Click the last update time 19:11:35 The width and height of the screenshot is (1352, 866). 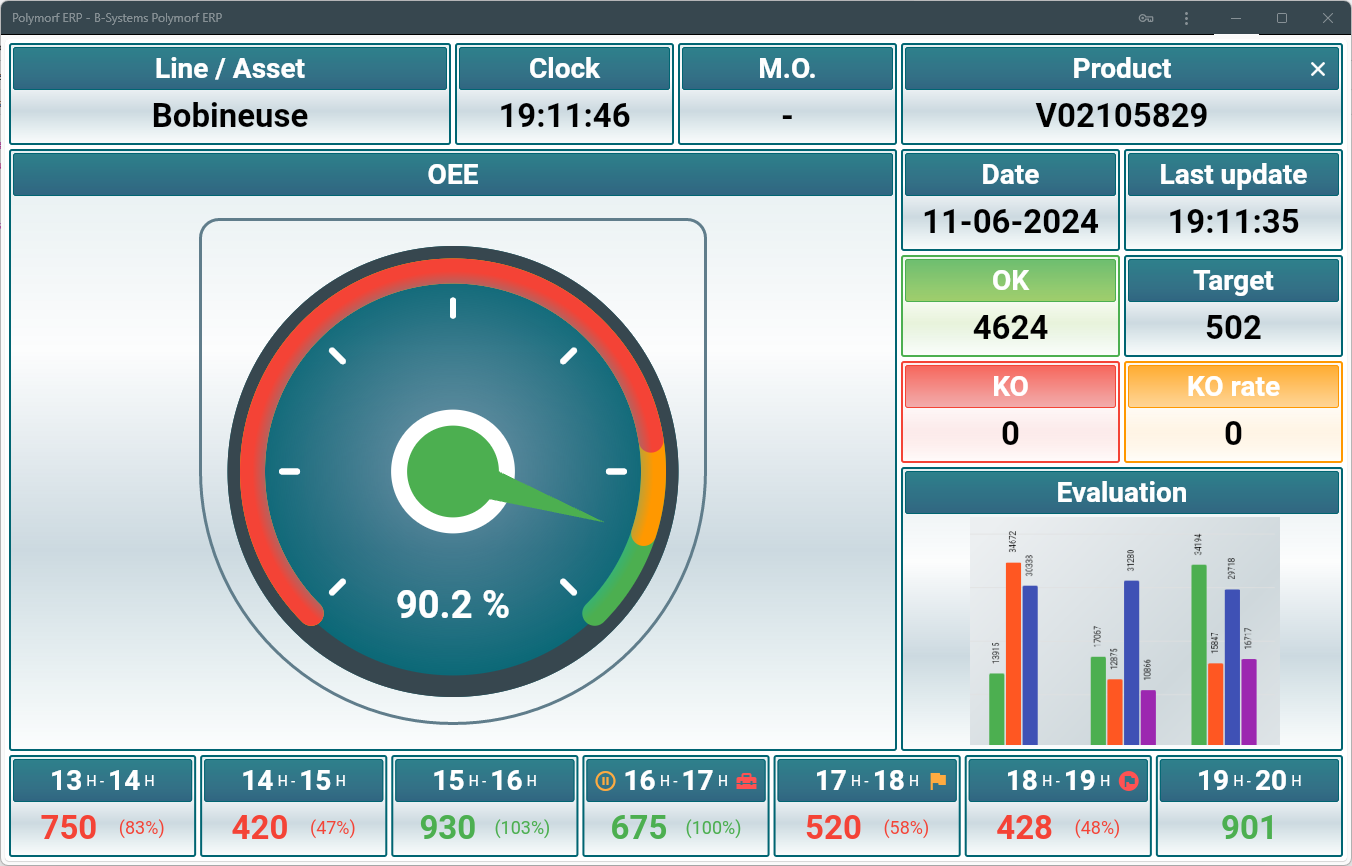(x=1233, y=221)
